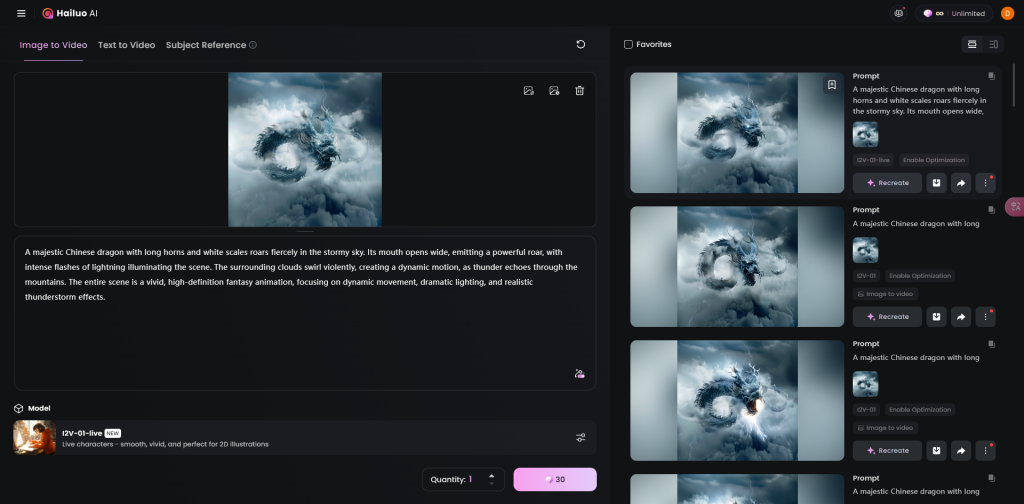Image resolution: width=1024 pixels, height=504 pixels.
Task: Click the Model section cube icon
Action: (x=18, y=408)
